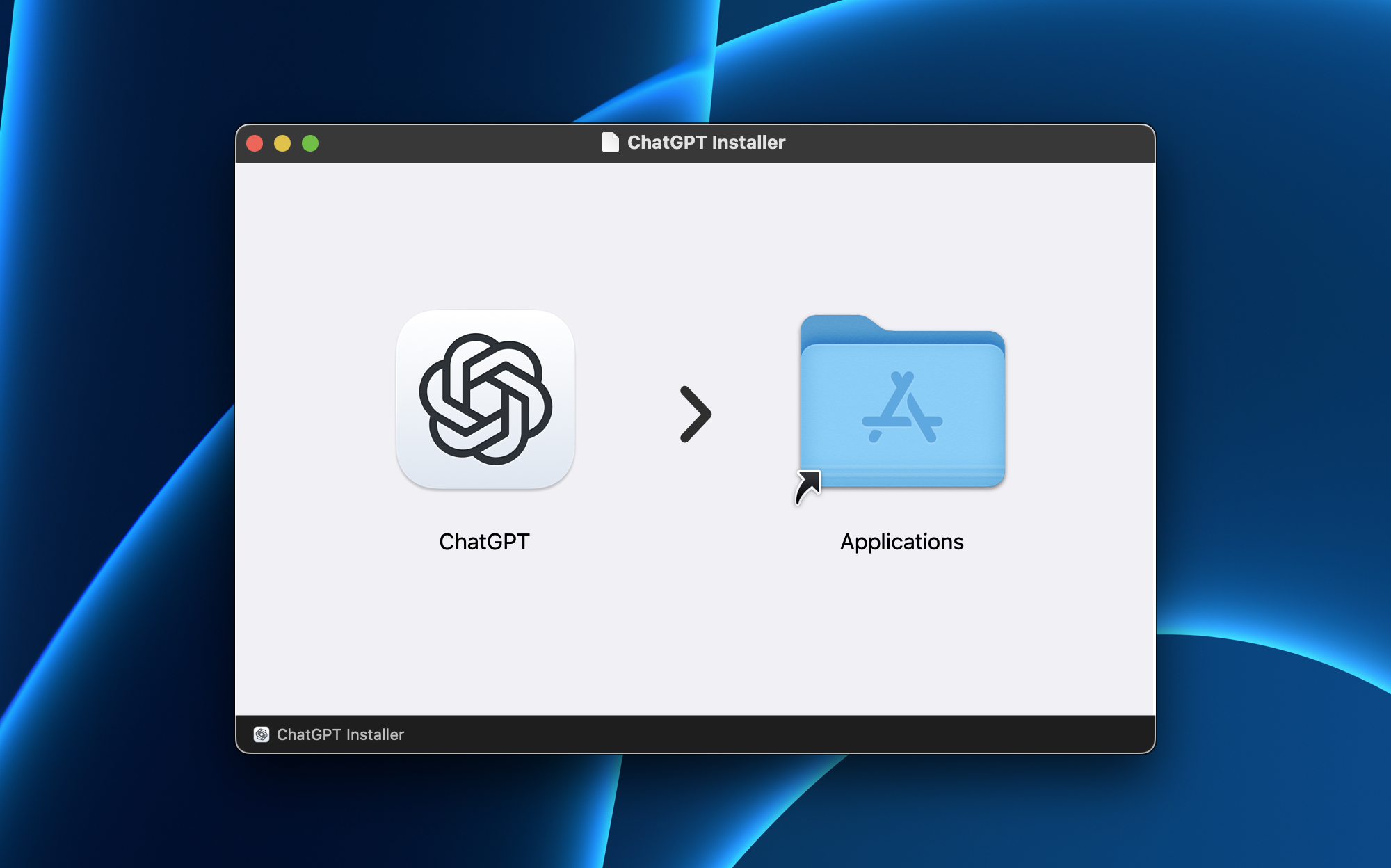Click the small ChatGPT icon in the path bar

coord(262,734)
